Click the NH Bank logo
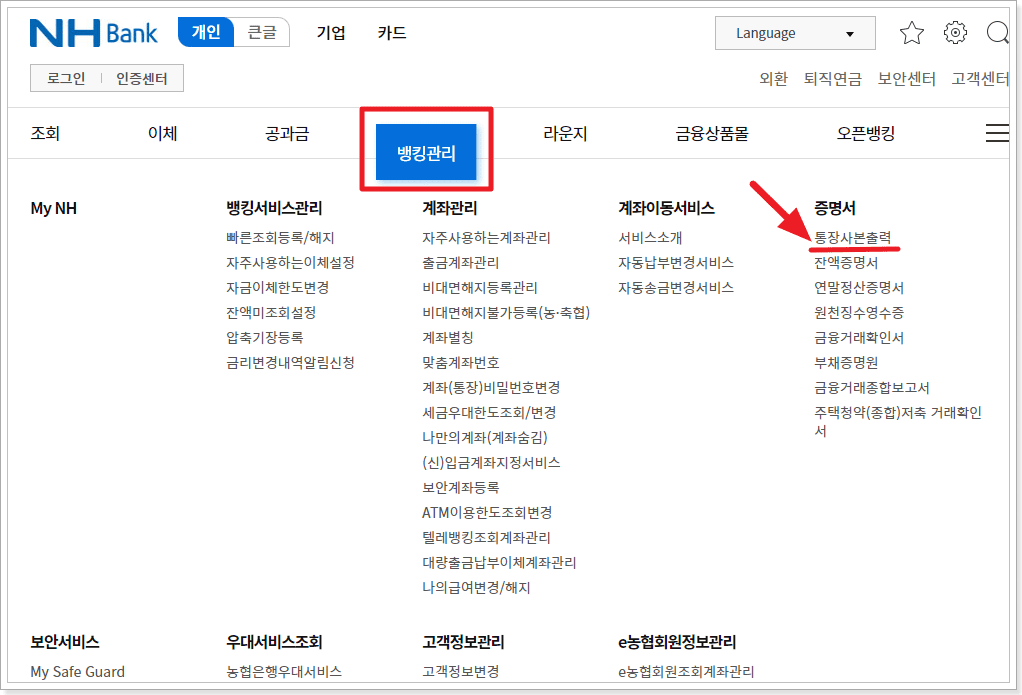The height and width of the screenshot is (695, 1022). (x=93, y=32)
